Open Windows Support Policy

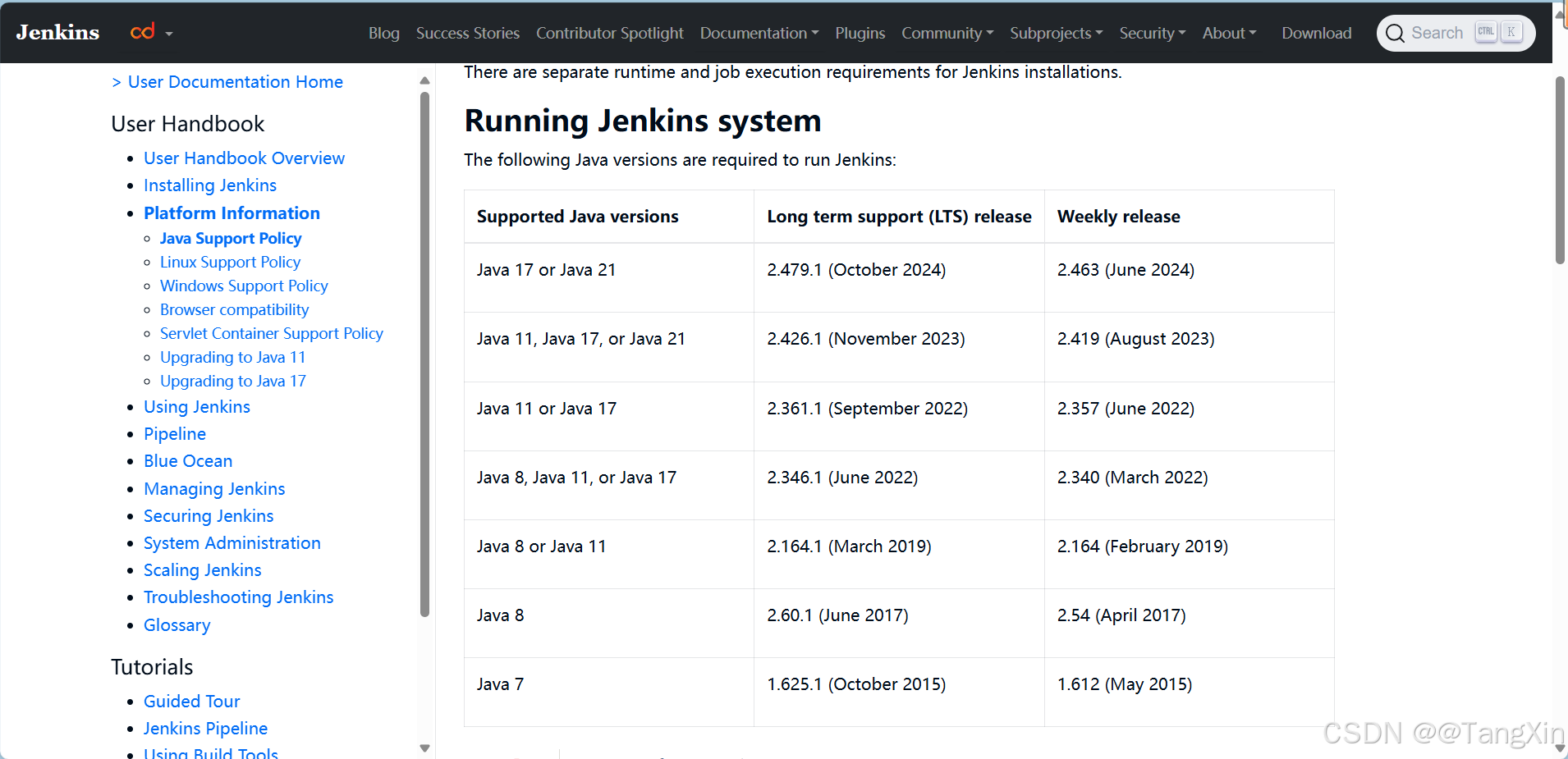point(244,286)
